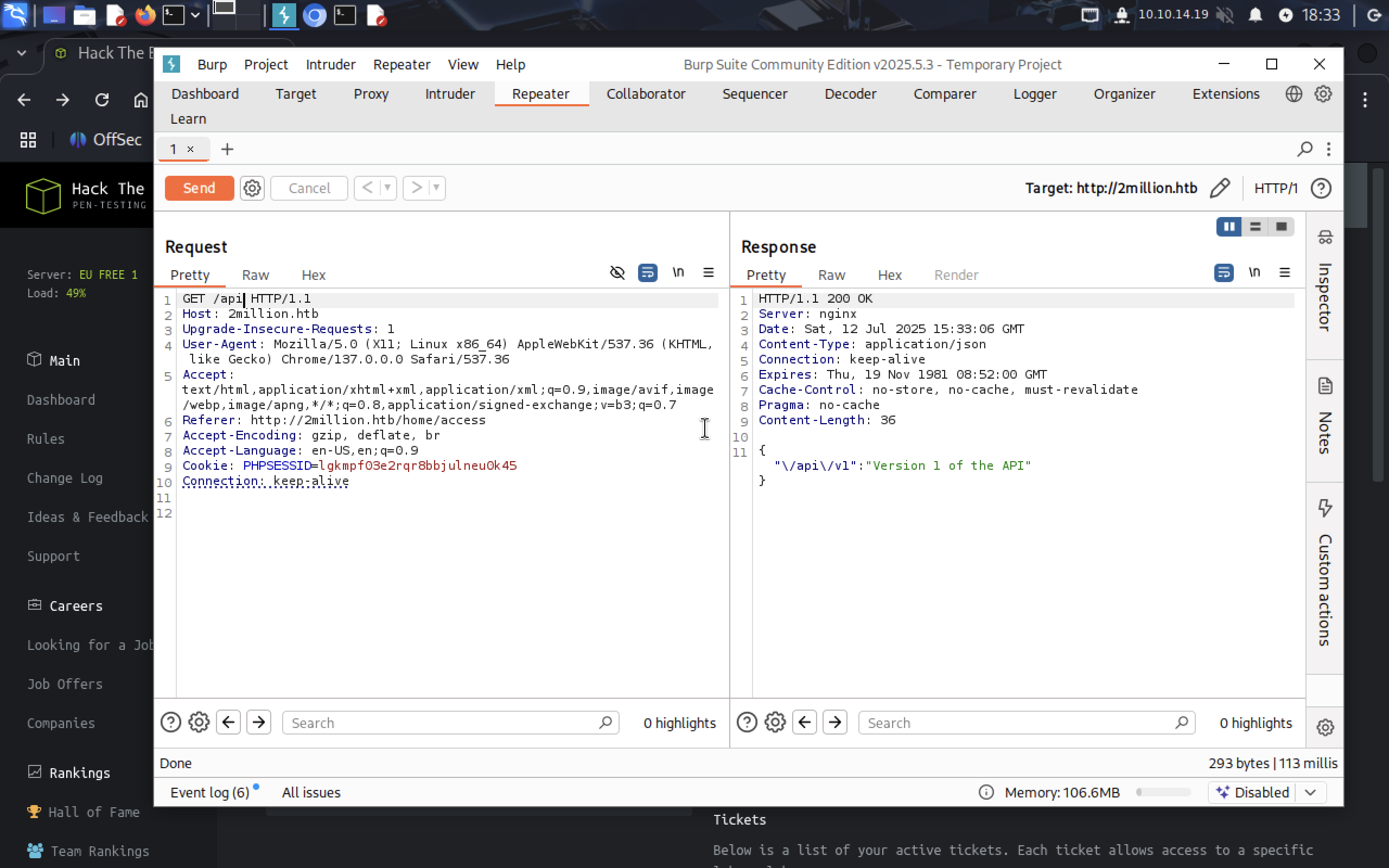Open Request search help icon
Viewport: 1389px width, 868px height.
(x=170, y=722)
